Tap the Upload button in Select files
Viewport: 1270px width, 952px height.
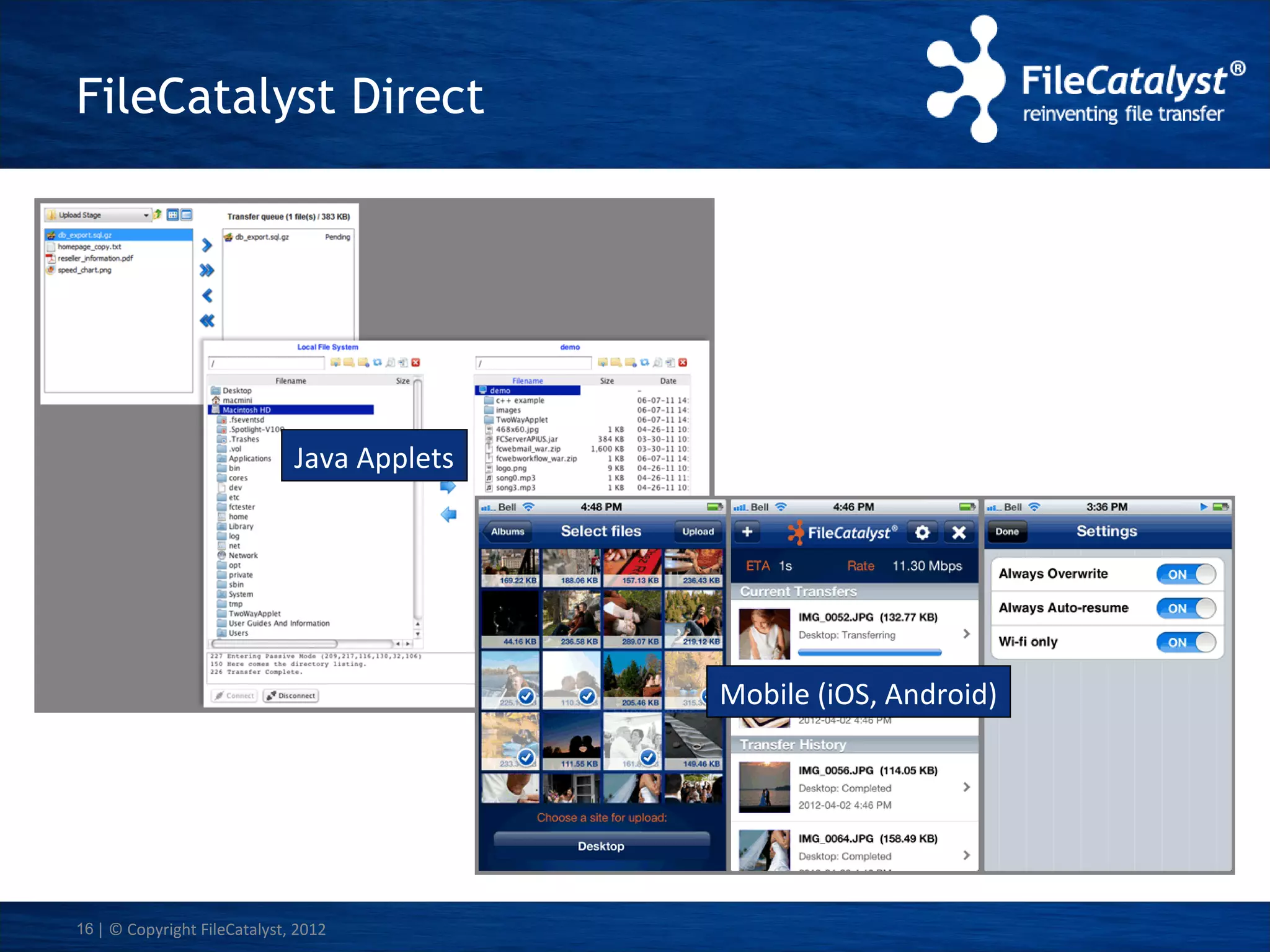point(698,532)
